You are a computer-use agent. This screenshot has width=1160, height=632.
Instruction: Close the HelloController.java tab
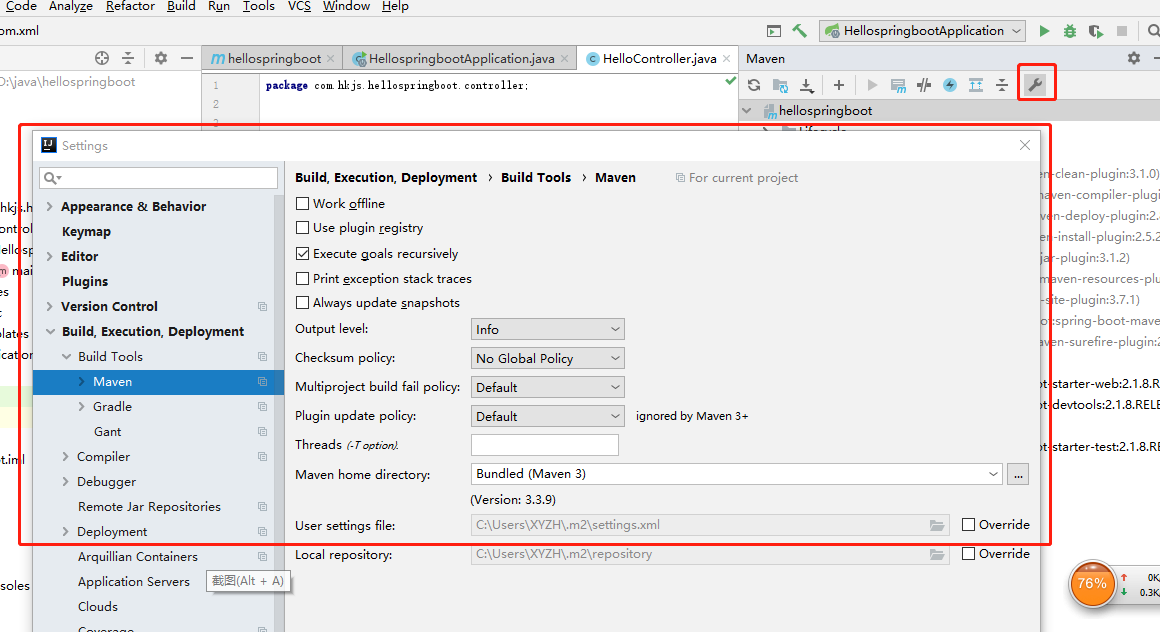(x=726, y=58)
